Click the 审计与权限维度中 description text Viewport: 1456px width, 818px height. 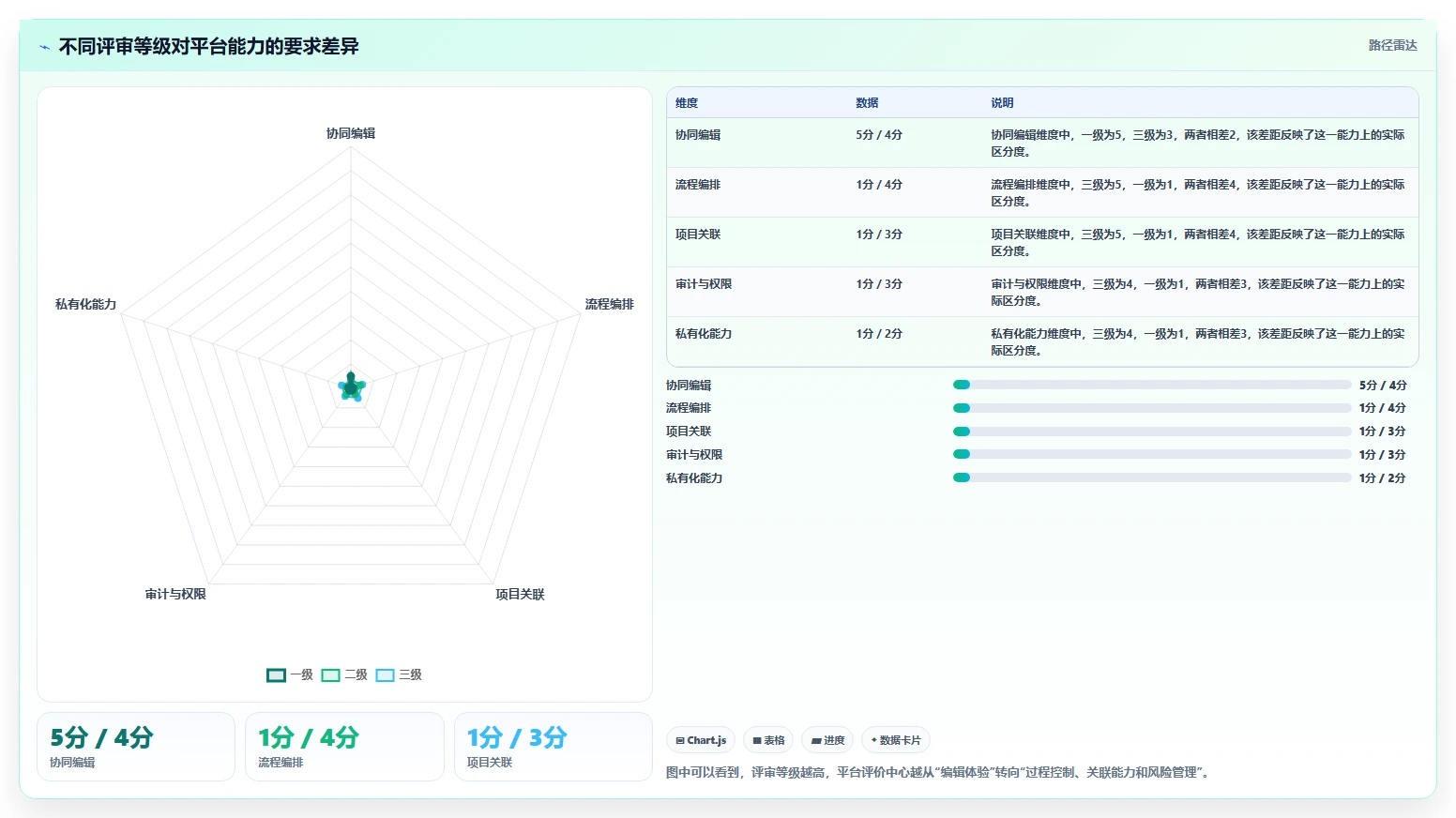click(1198, 292)
